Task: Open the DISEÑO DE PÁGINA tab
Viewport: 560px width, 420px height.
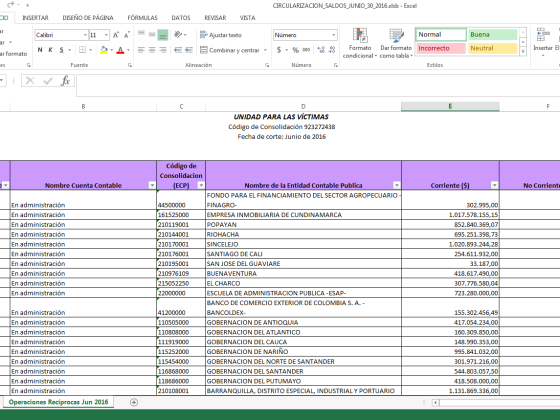Action: (x=88, y=18)
